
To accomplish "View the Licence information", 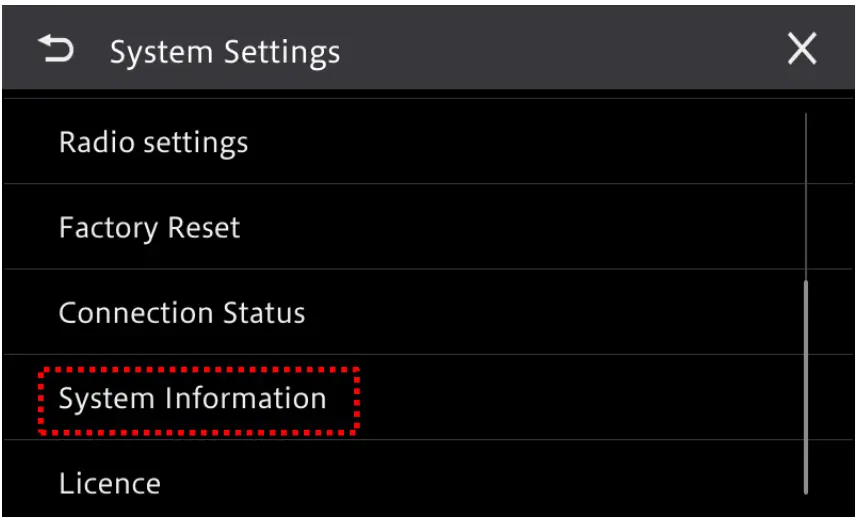I will [109, 484].
